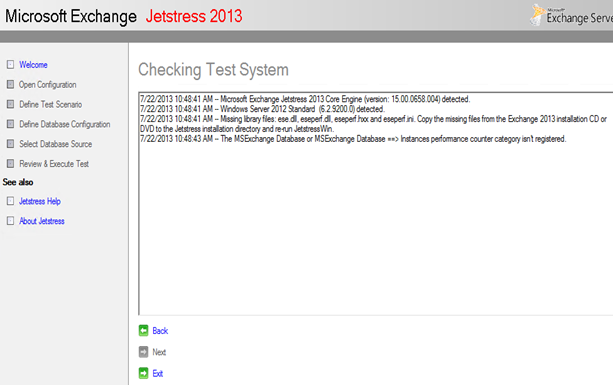Click the green Exit arrow icon
The width and height of the screenshot is (613, 385).
point(143,373)
